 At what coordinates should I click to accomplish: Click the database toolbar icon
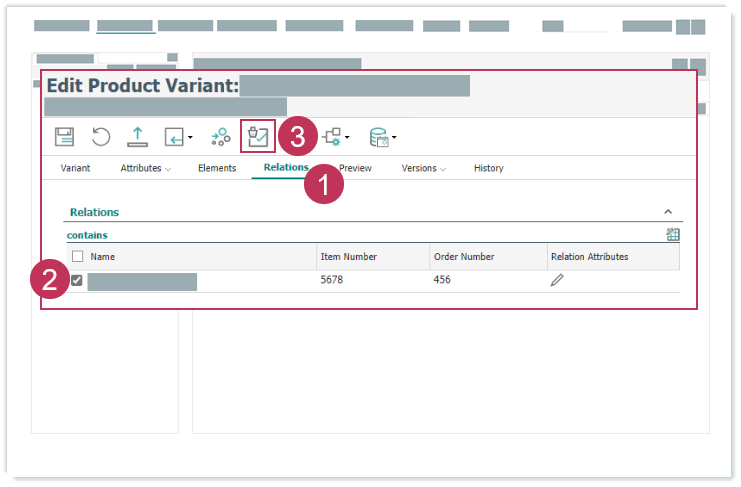pyautogui.click(x=379, y=137)
